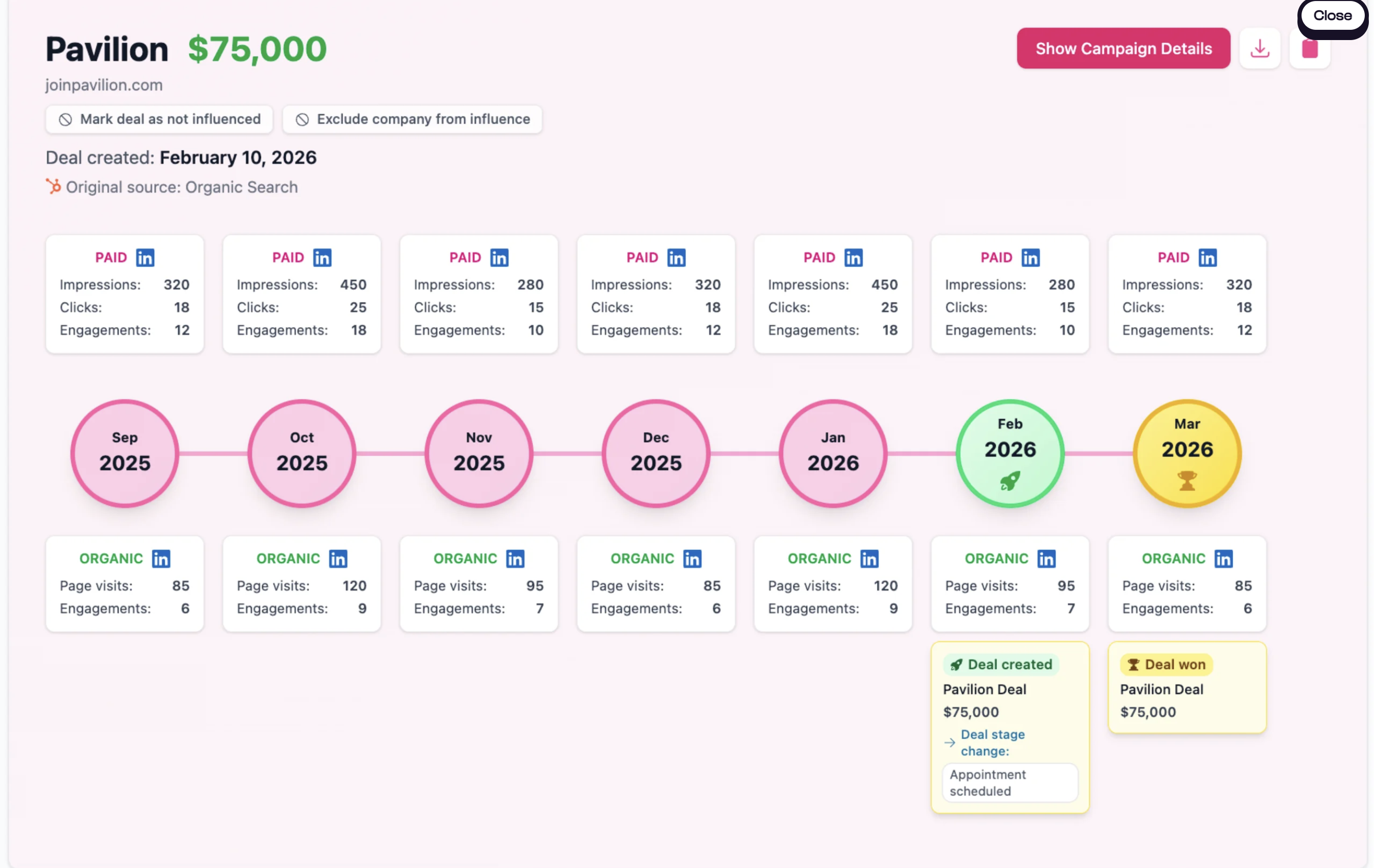Screen dimensions: 1374x868
Task: Click the LinkedIn icon in Feb 2026 PAID card
Action: (1031, 258)
